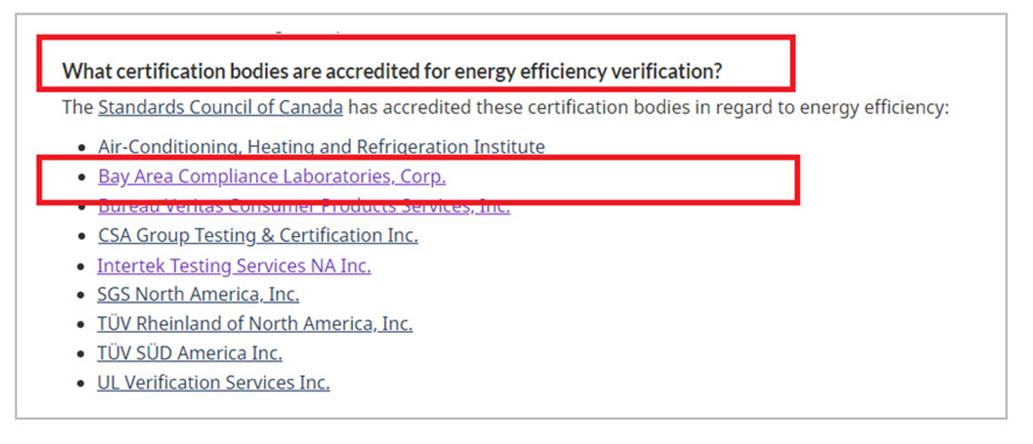Open SGS North America, Inc. link
Viewport: 1033px width, 444px height.
(x=198, y=294)
